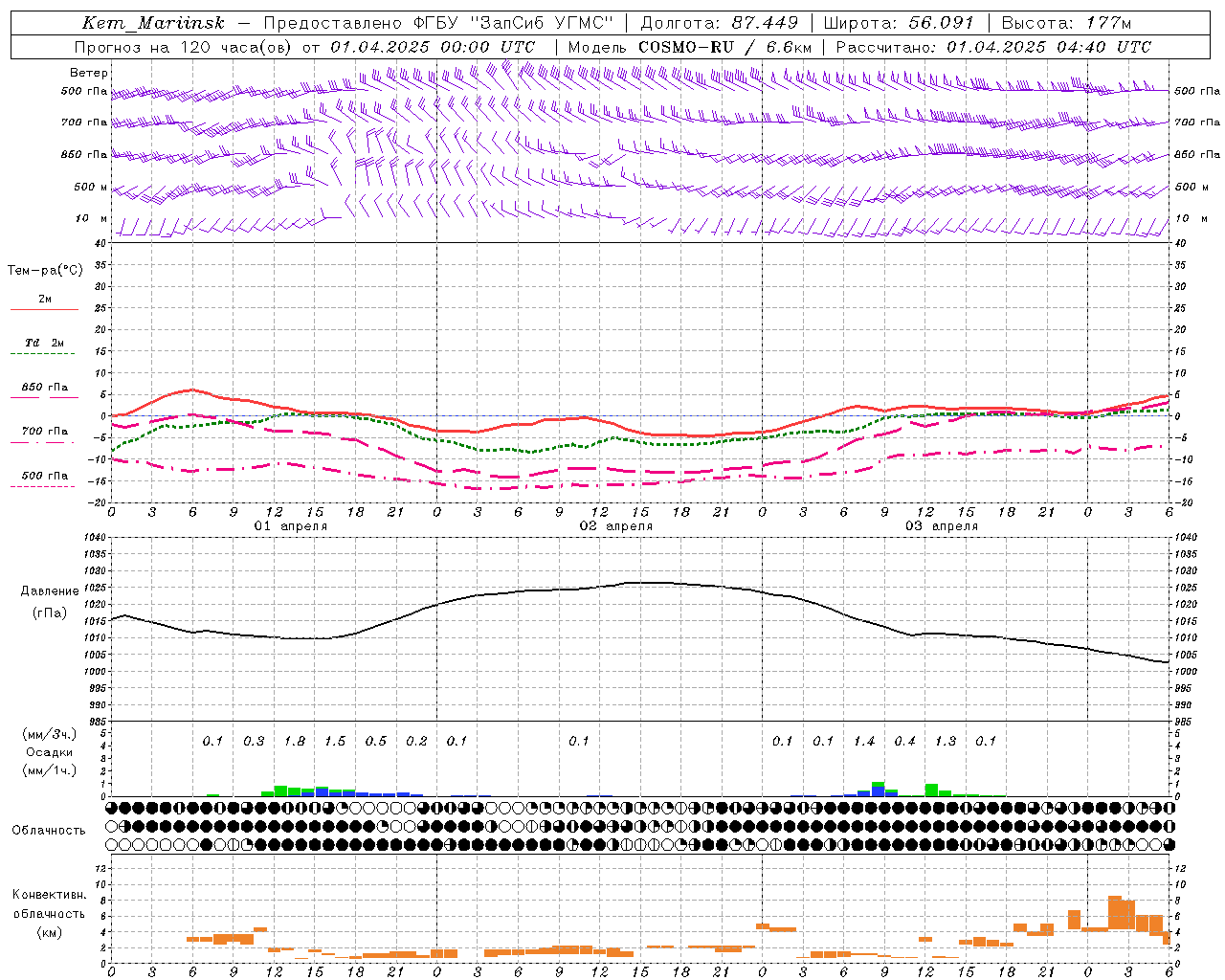Click the 0.2 precipitation amount
The height and width of the screenshot is (980, 1225).
point(416,742)
